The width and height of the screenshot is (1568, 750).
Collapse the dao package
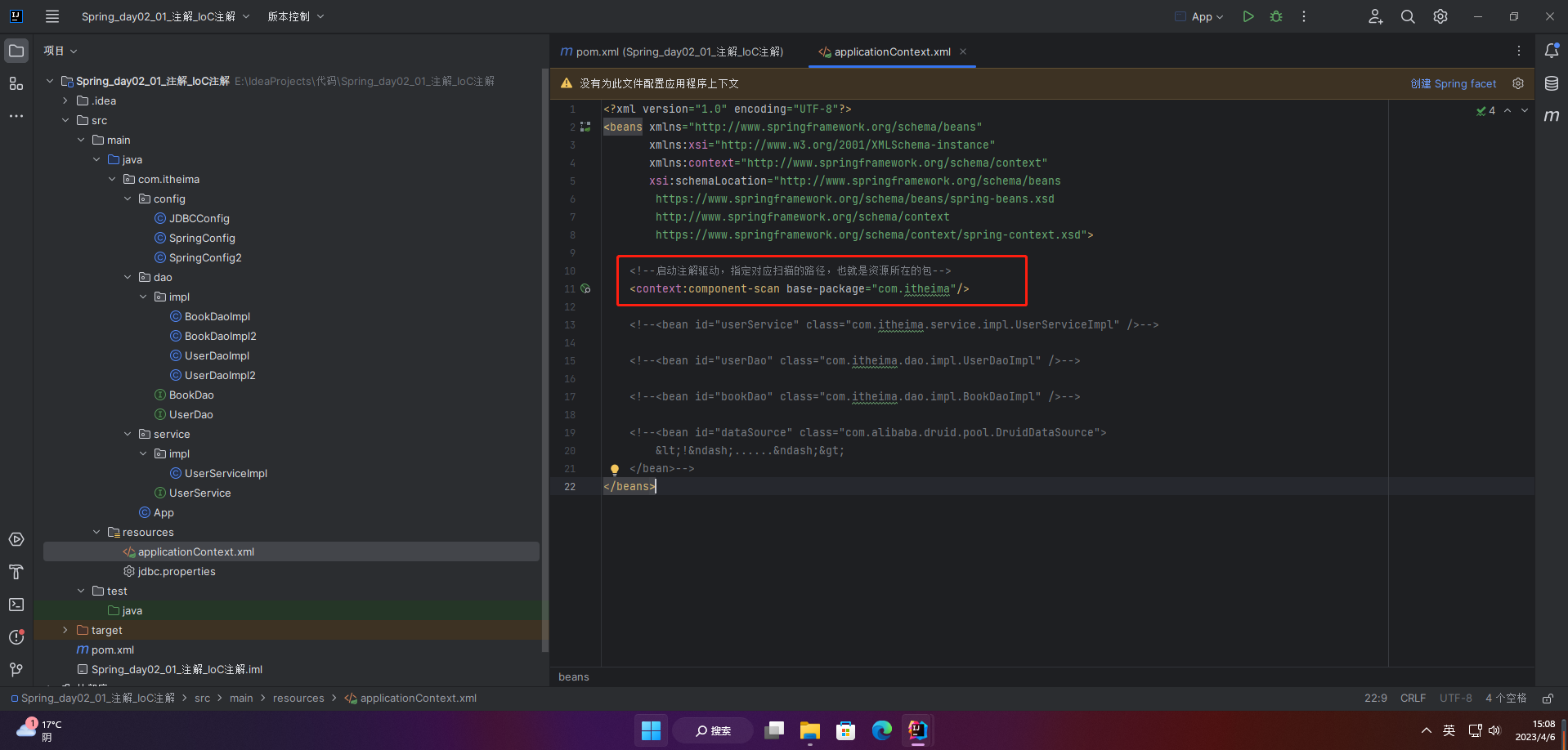click(x=128, y=277)
